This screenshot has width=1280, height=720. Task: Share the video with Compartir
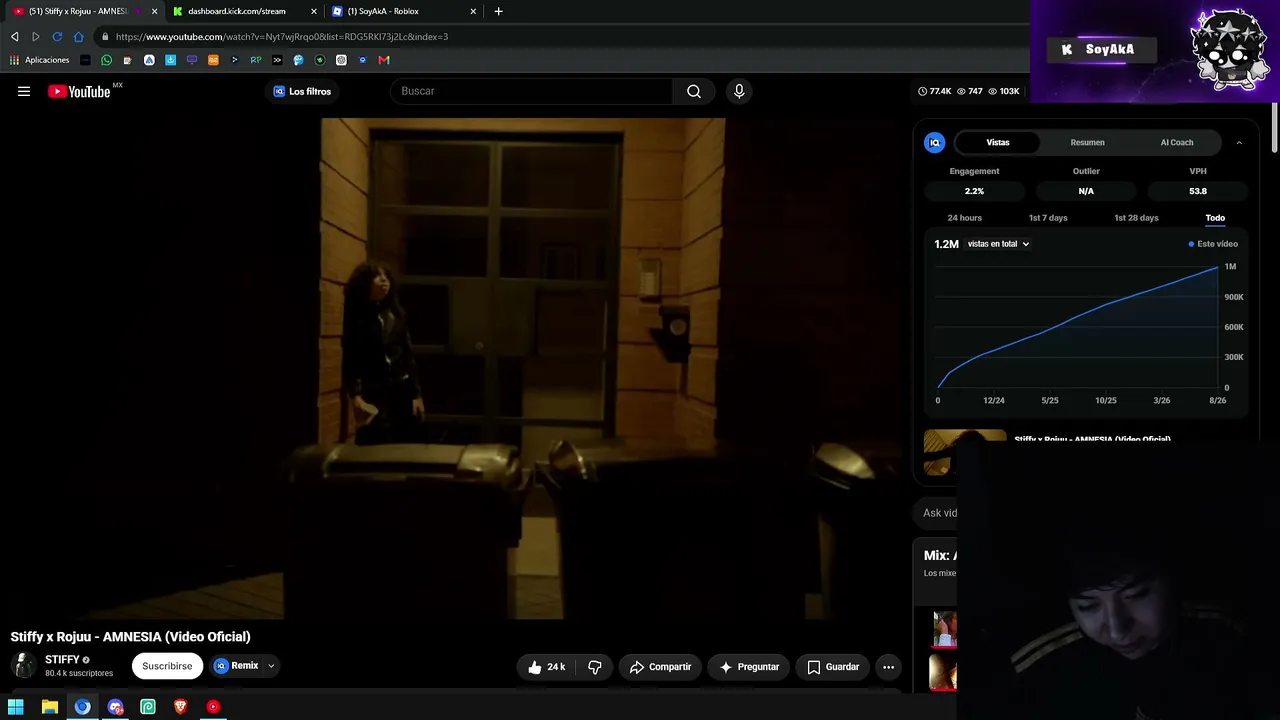[660, 667]
